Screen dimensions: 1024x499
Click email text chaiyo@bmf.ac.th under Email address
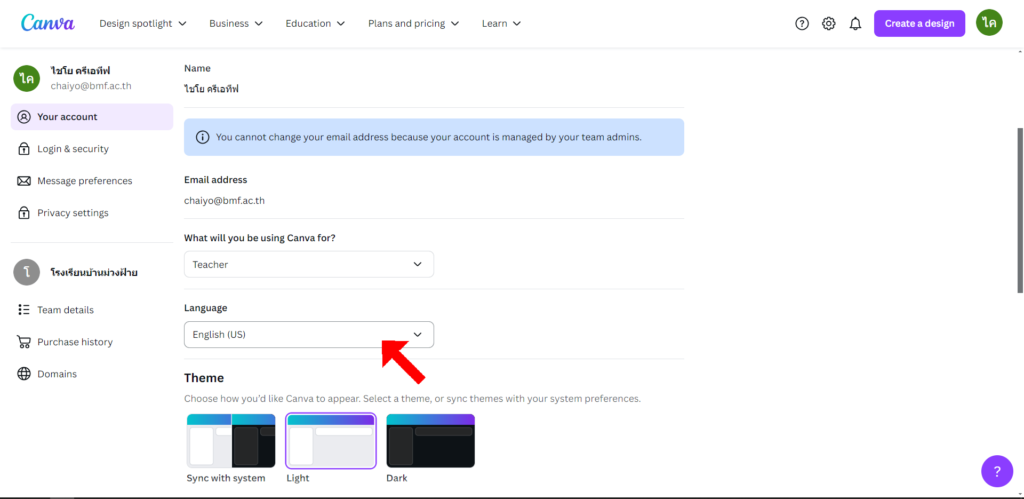tap(224, 201)
